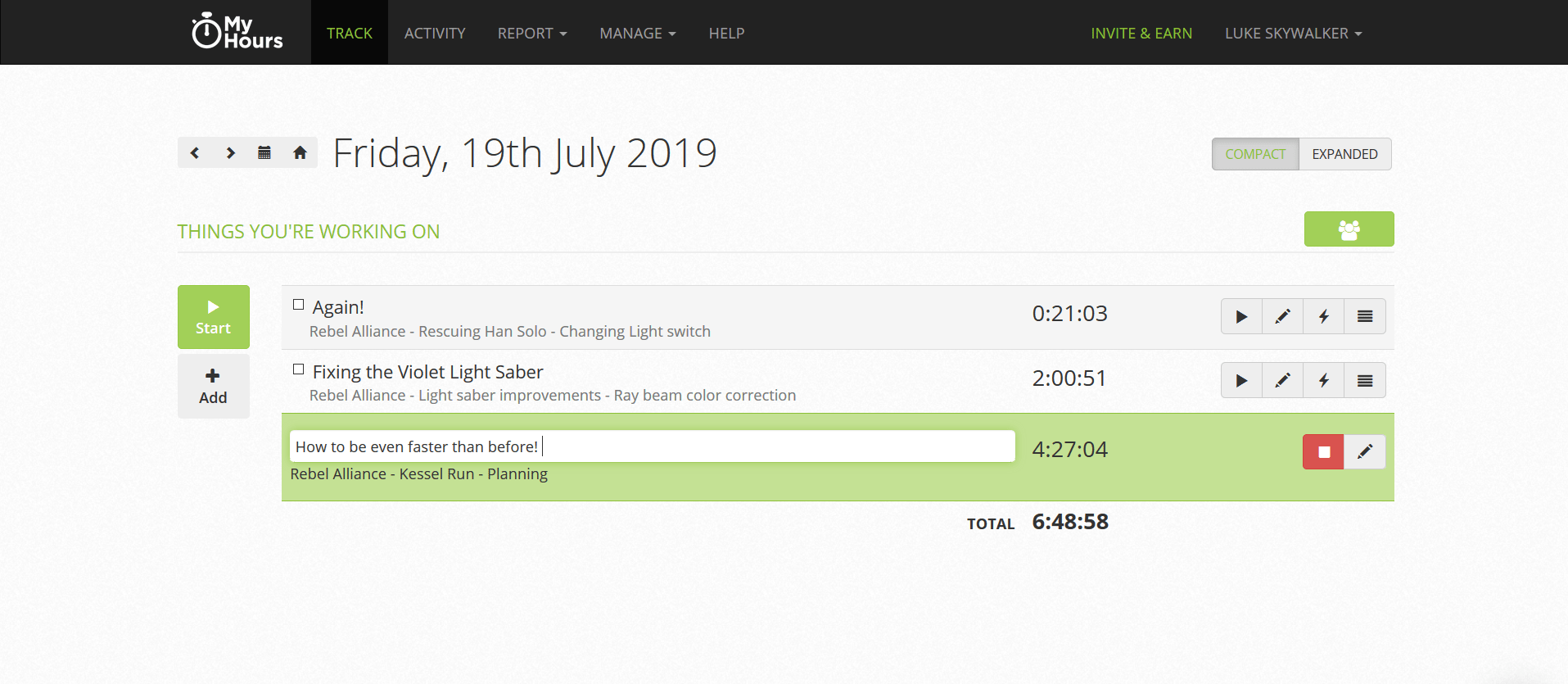Viewport: 1568px width, 684px height.
Task: Open Luke Skywalker account dropdown
Action: (1293, 34)
